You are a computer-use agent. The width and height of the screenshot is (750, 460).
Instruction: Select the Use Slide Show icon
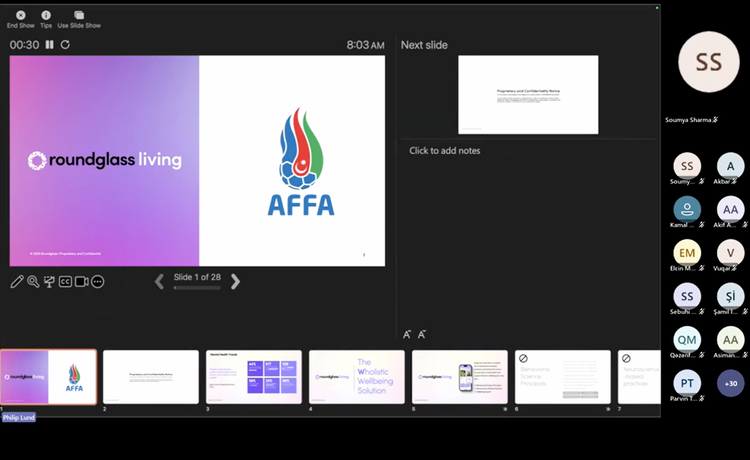pyautogui.click(x=79, y=15)
